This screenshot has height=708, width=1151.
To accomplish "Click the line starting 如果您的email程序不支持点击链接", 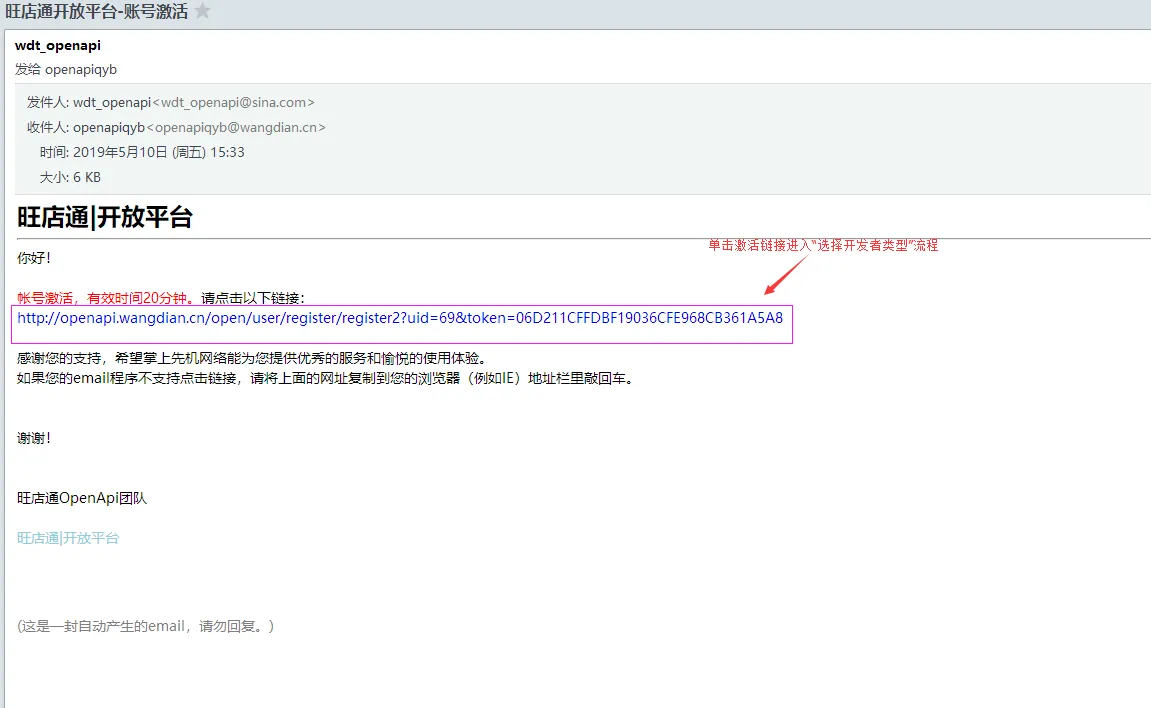I will (325, 379).
